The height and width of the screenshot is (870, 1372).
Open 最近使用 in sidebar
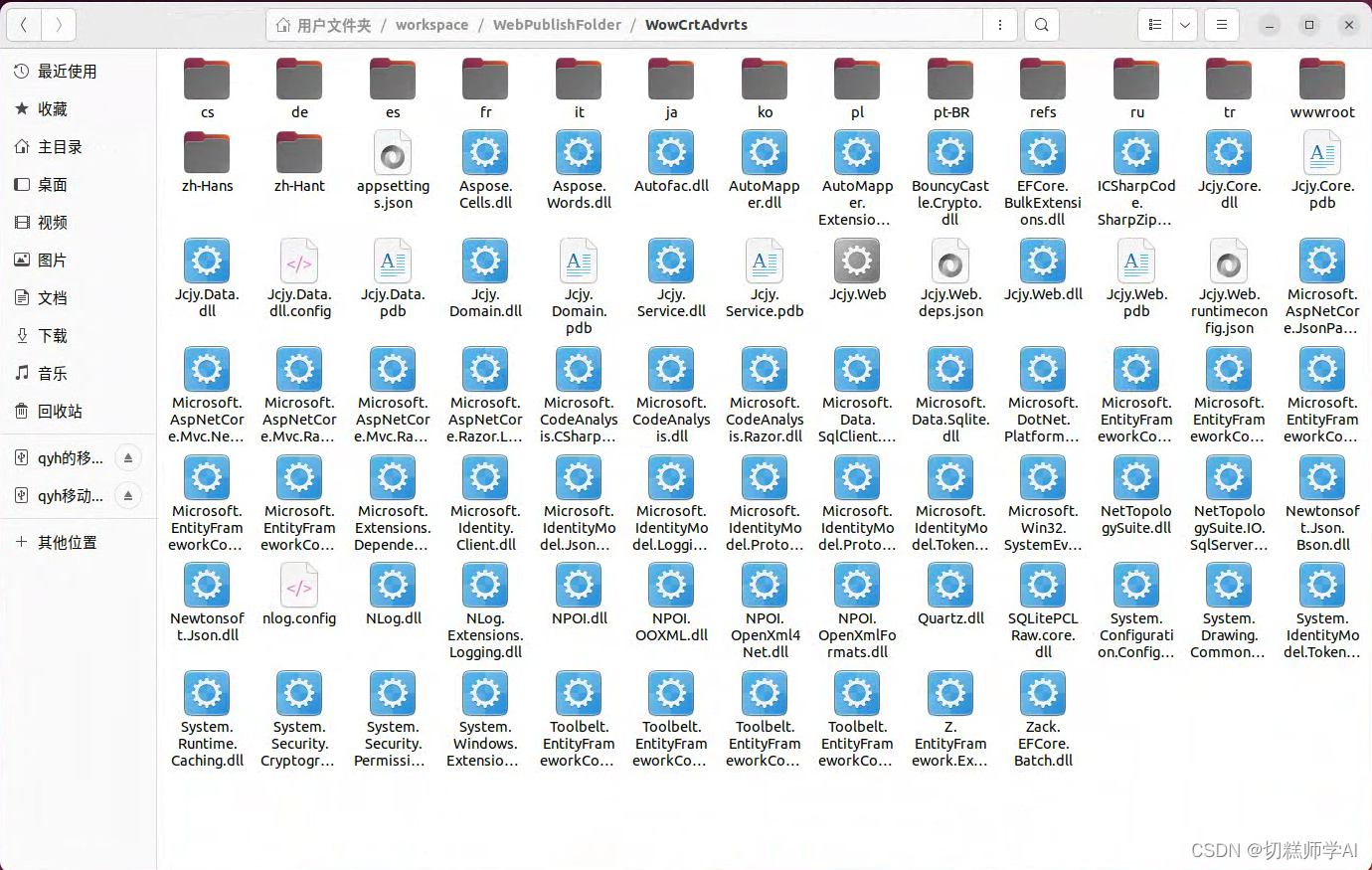[78, 72]
